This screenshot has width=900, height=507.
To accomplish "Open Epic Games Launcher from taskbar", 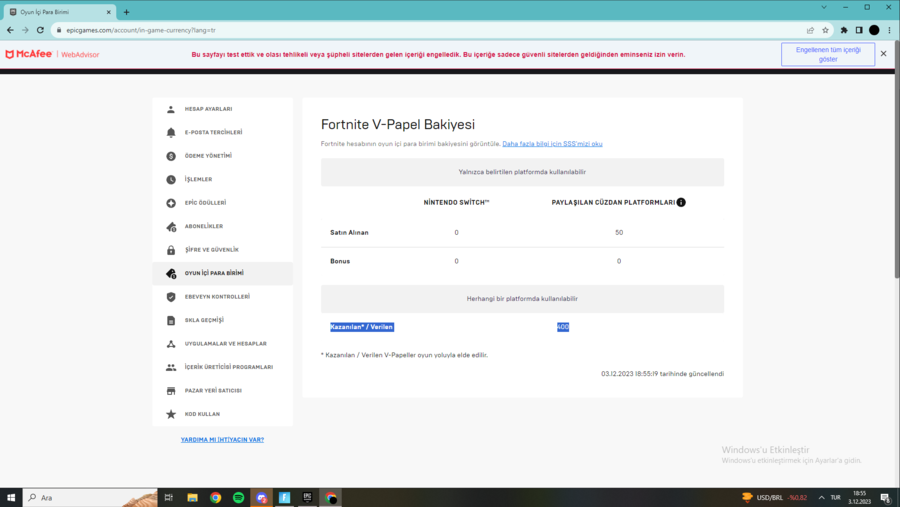I will pos(308,497).
